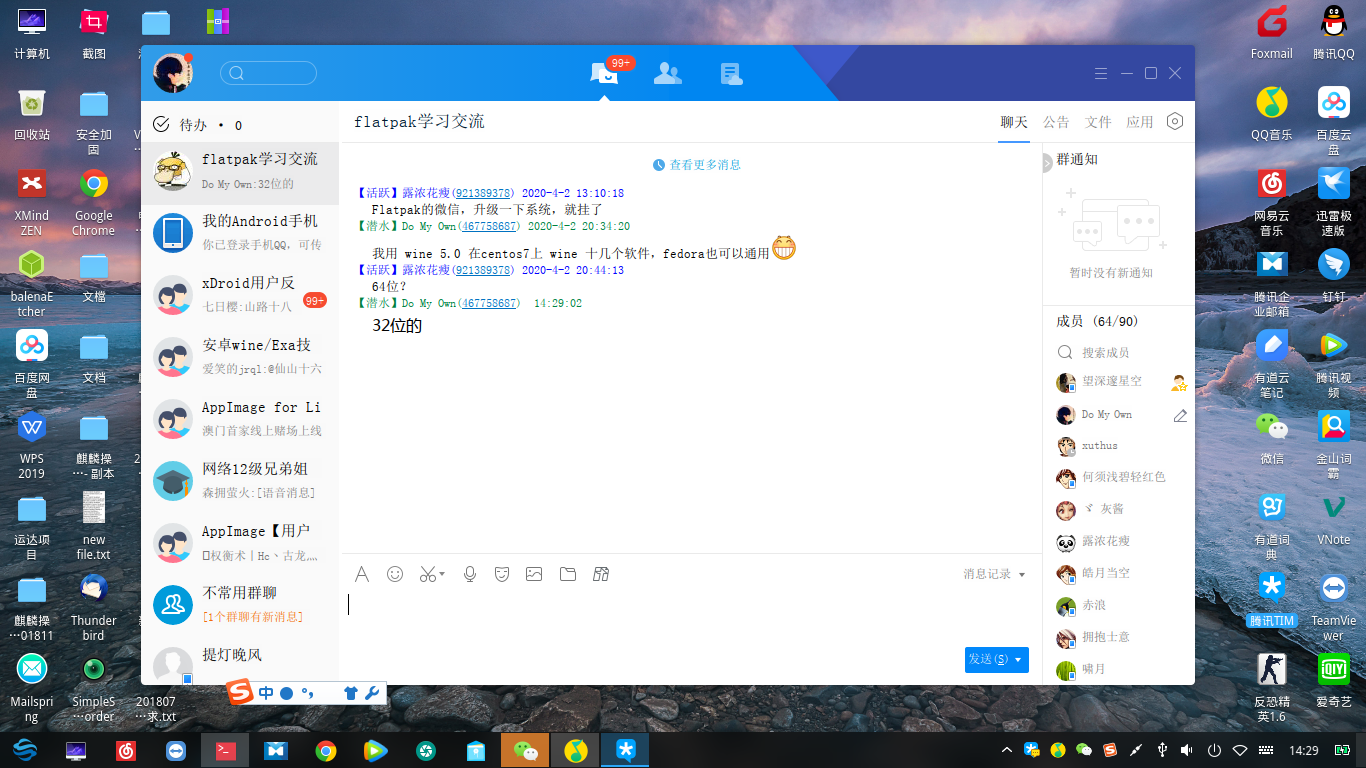This screenshot has height=768, width=1366.
Task: Take a screenshot using the scissors icon
Action: pos(425,574)
